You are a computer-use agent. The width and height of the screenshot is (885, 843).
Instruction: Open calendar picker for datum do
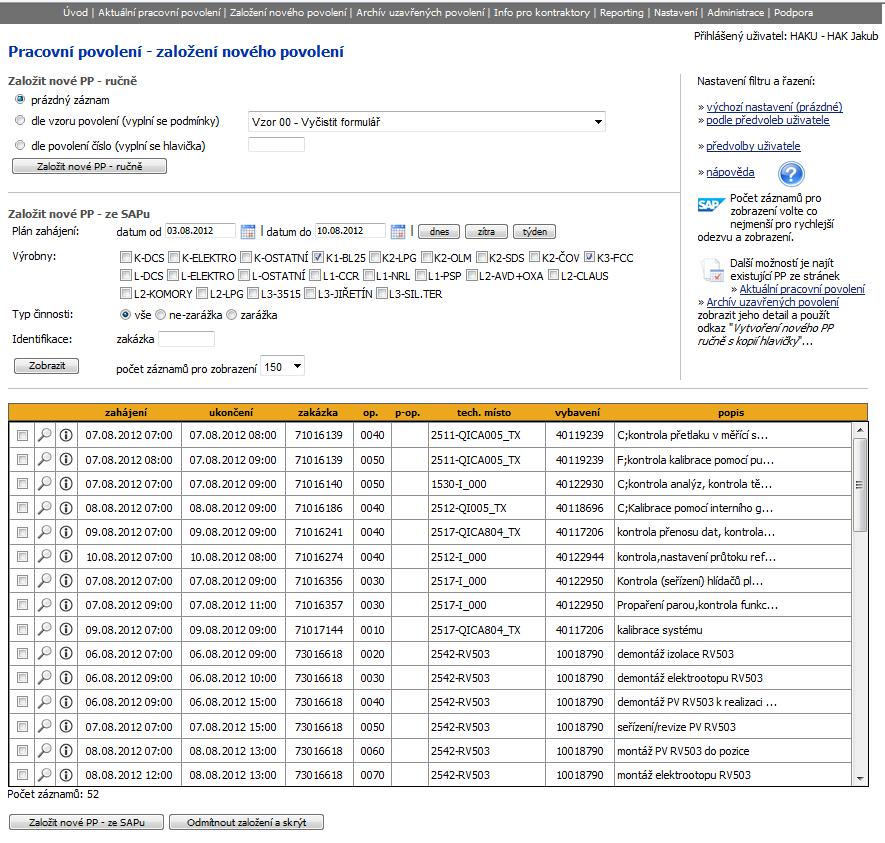(x=398, y=231)
